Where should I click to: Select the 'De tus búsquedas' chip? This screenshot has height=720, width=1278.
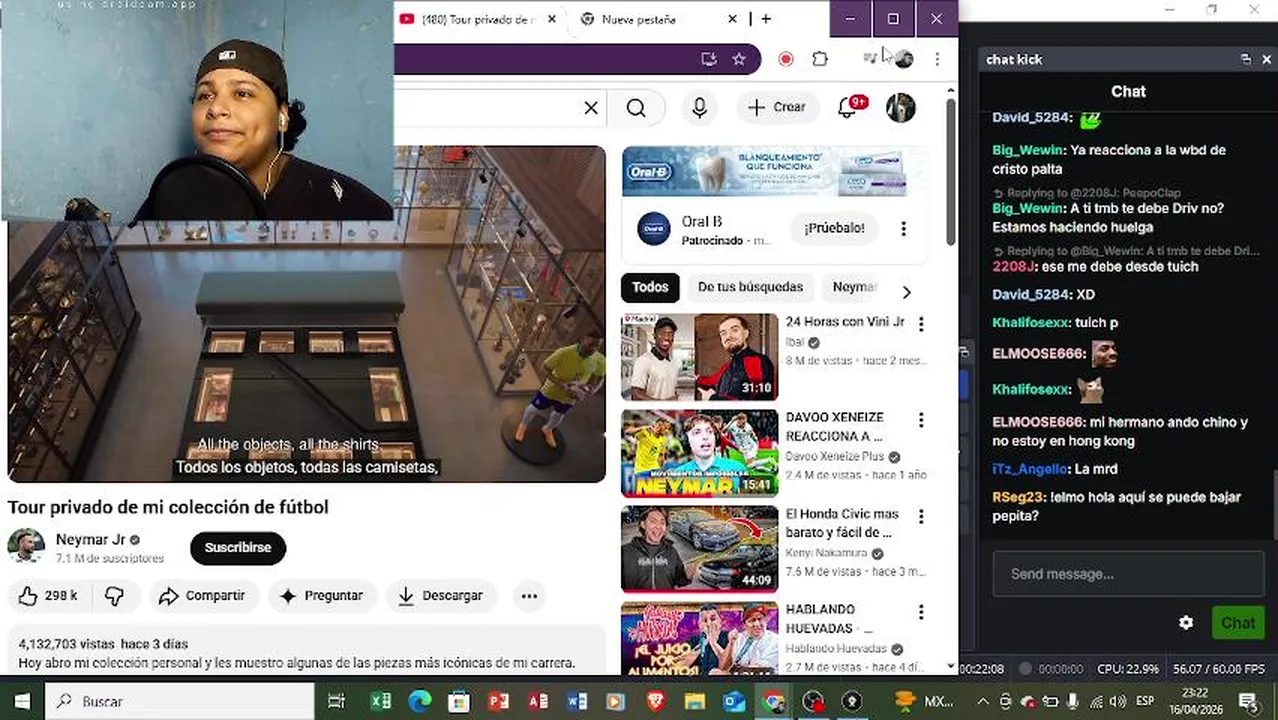[x=750, y=287]
